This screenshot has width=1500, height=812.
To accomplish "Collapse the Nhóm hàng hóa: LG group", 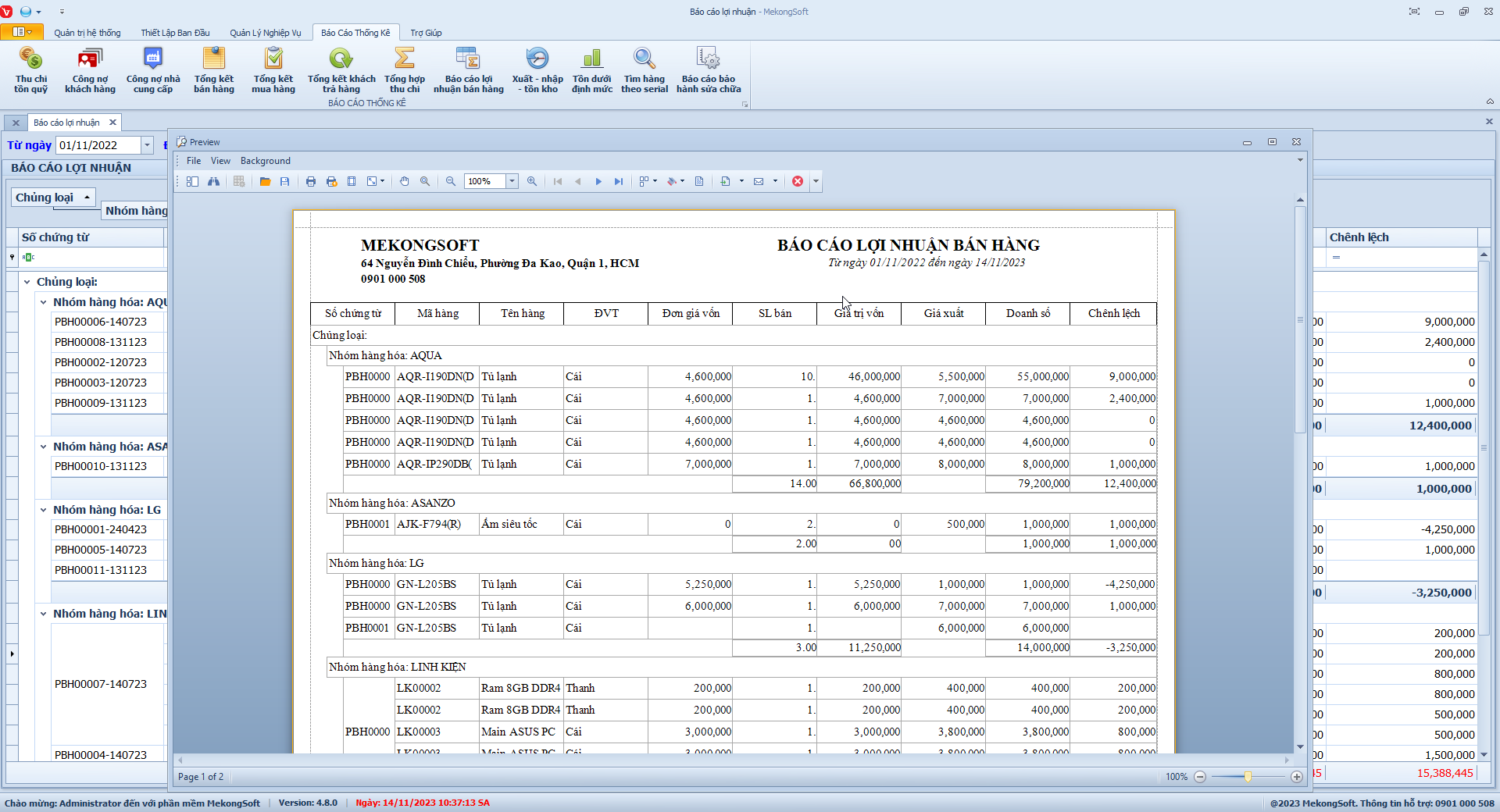I will tap(44, 510).
